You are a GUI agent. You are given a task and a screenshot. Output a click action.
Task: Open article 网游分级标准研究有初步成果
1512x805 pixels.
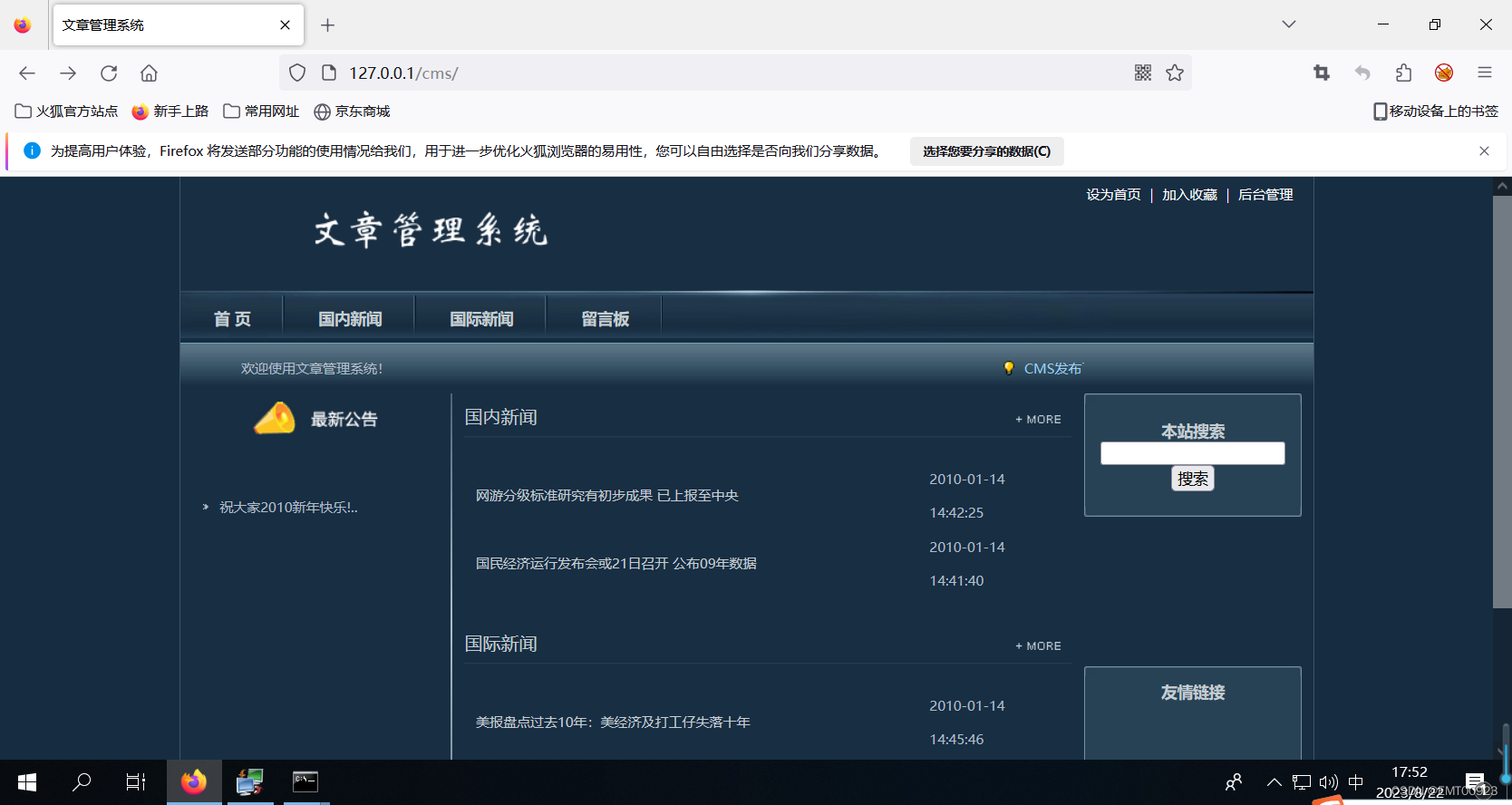click(606, 496)
